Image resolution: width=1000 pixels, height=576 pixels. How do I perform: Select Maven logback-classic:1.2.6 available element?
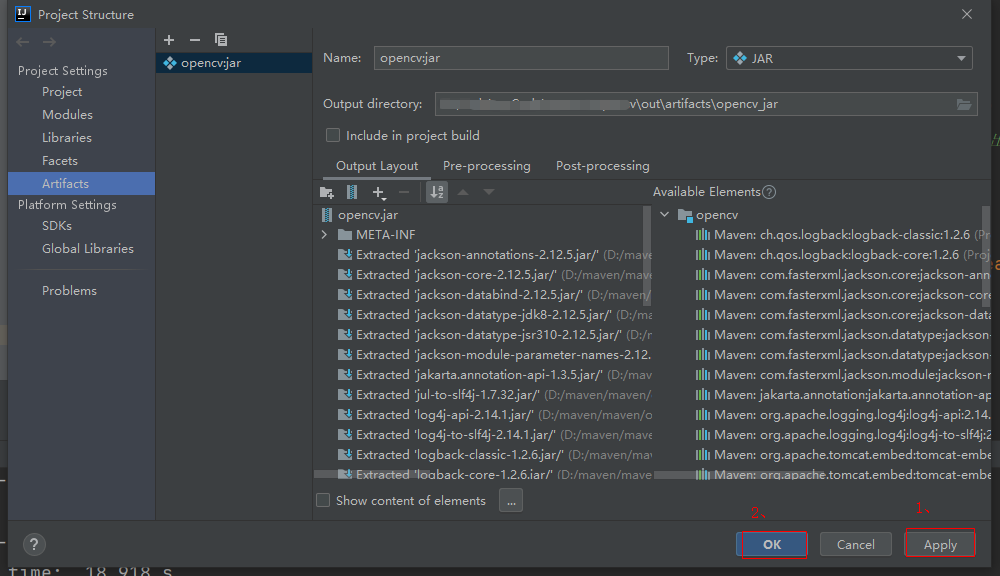pyautogui.click(x=842, y=235)
